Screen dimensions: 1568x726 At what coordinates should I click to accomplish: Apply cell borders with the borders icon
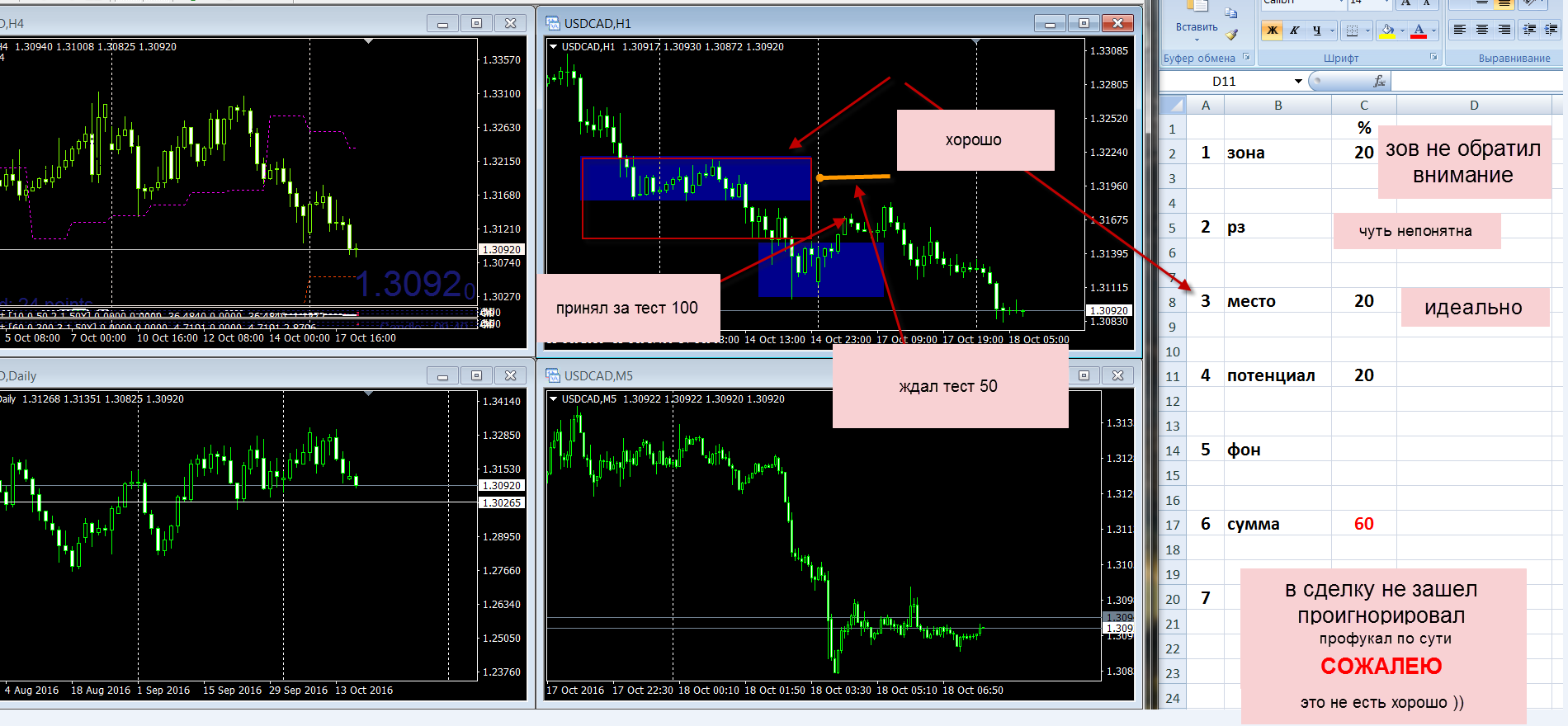tap(1352, 31)
